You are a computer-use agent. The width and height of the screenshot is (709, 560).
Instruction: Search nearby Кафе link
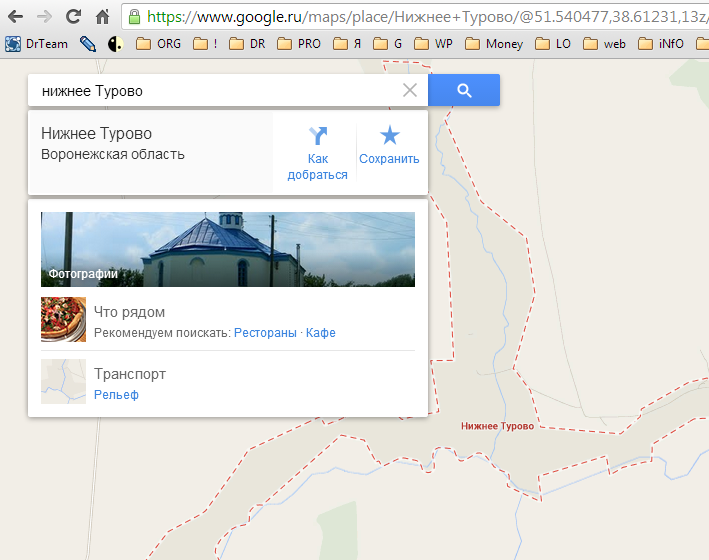(x=321, y=333)
